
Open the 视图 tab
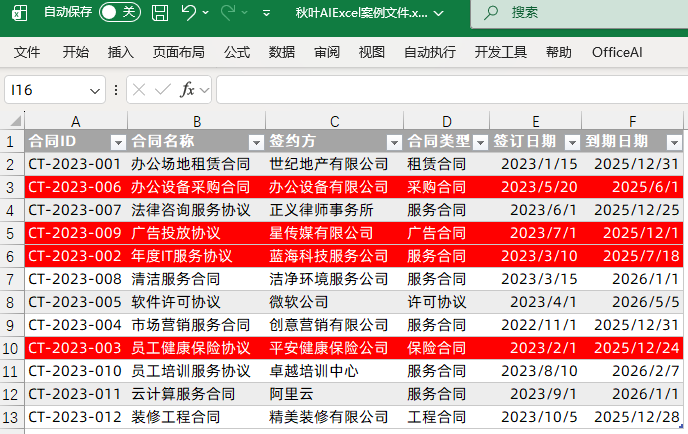(372, 52)
